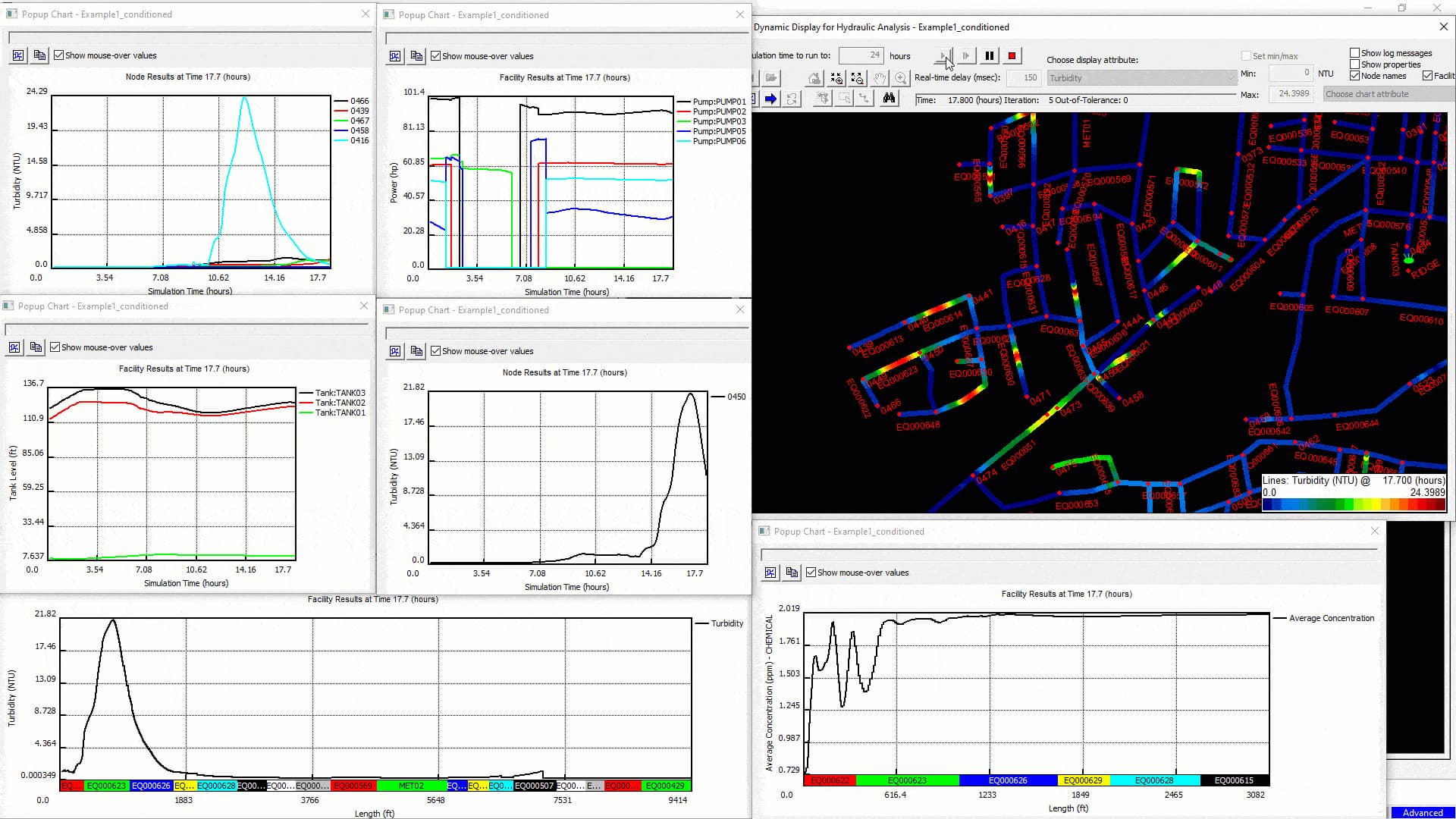The image size is (1456, 819).
Task: Pause the running simulation
Action: (x=989, y=55)
